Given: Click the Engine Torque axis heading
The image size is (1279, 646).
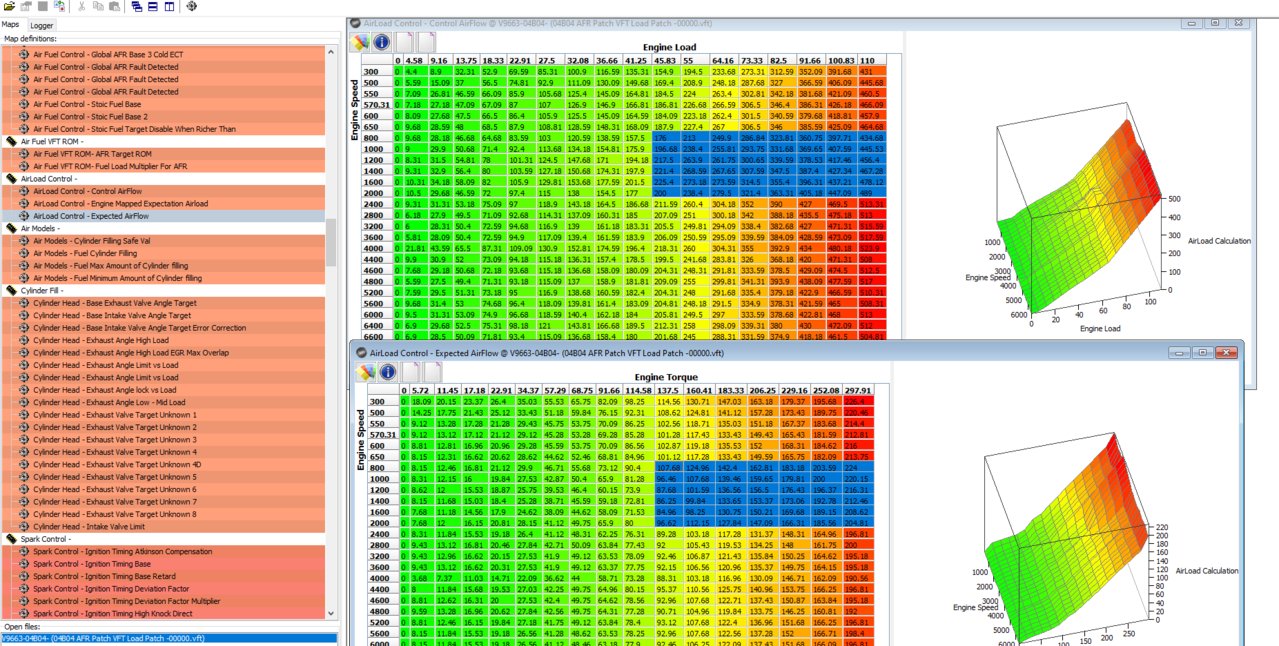Looking at the screenshot, I should coord(666,376).
